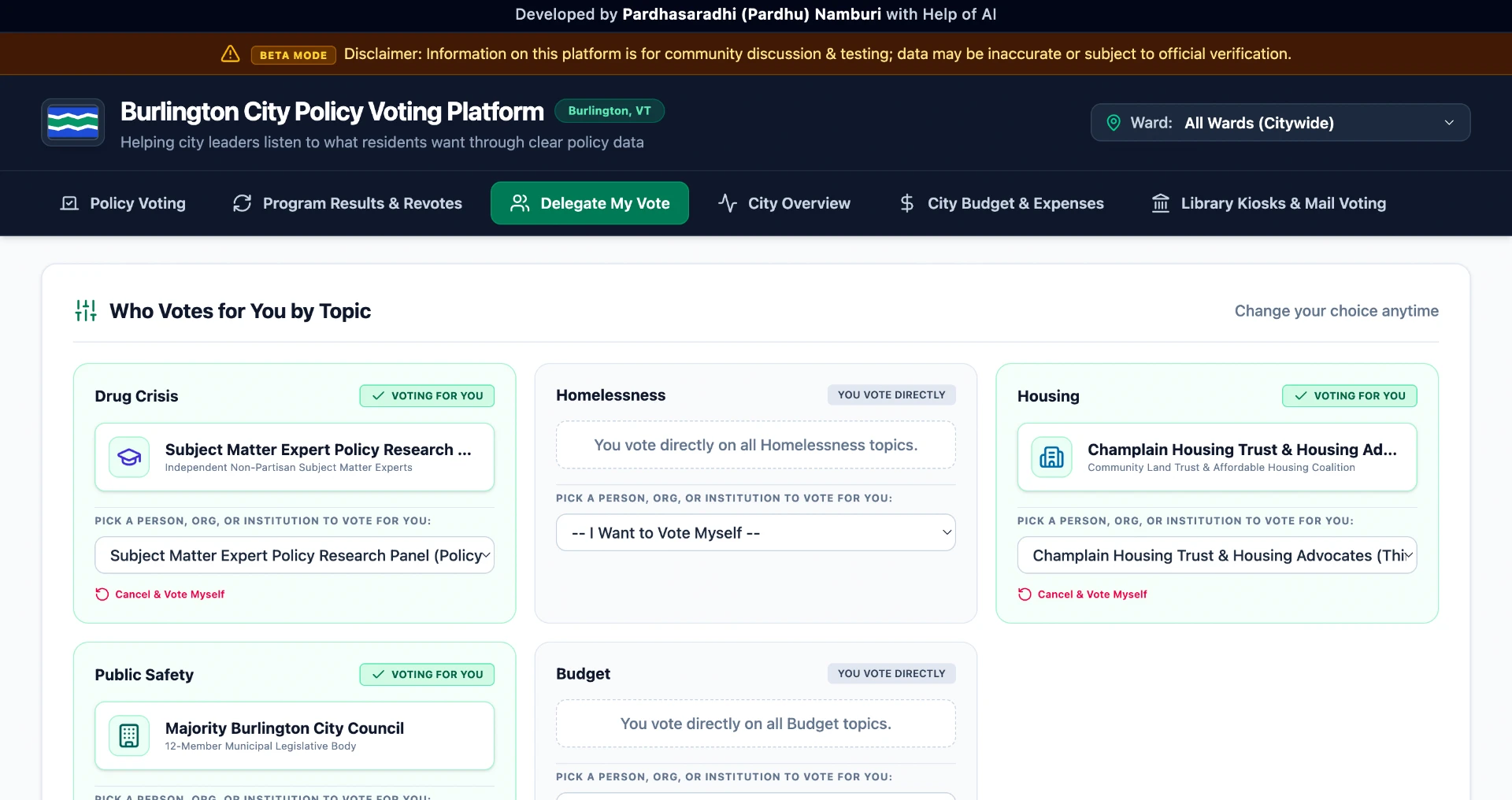Click the building icon in Housing card
Viewport: 1512px width, 800px height.
(1051, 457)
